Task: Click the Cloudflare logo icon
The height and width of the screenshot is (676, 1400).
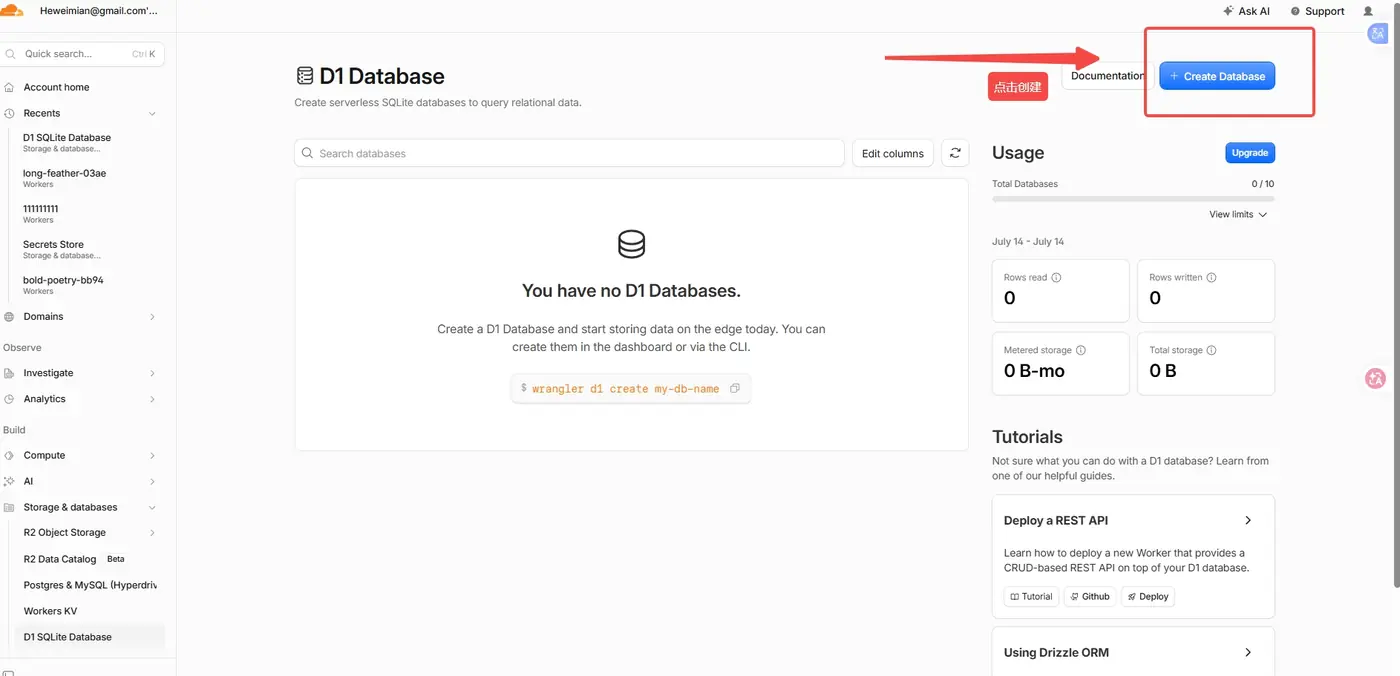Action: [x=12, y=11]
